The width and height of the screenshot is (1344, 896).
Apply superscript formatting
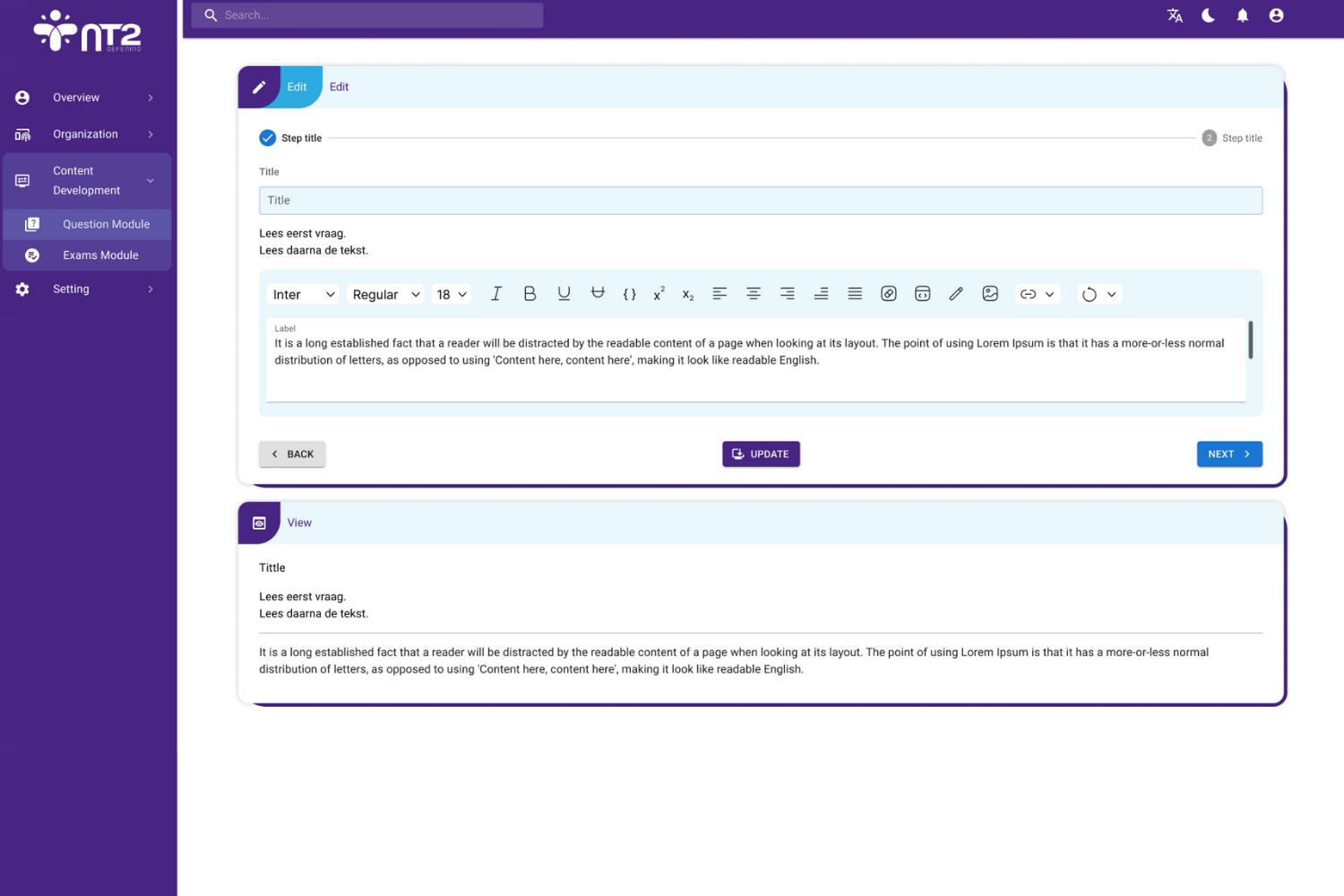click(x=659, y=294)
